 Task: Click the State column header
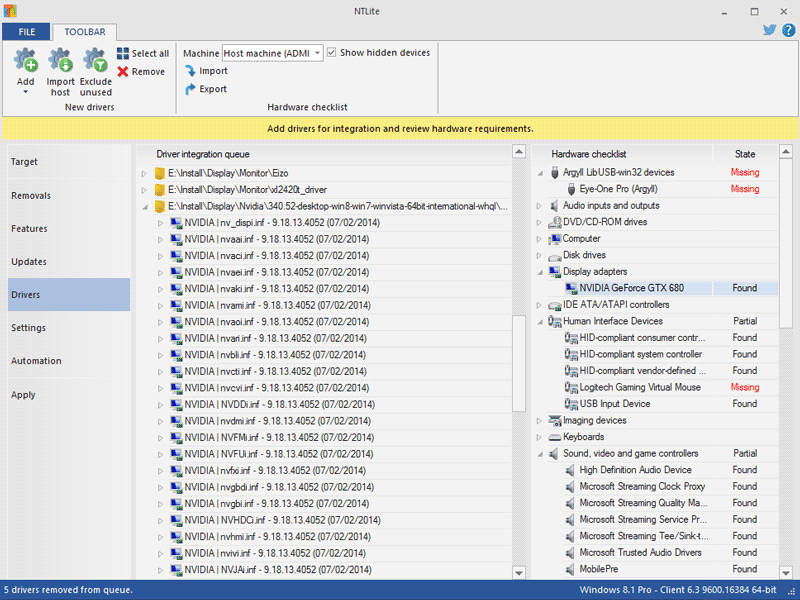coord(745,154)
